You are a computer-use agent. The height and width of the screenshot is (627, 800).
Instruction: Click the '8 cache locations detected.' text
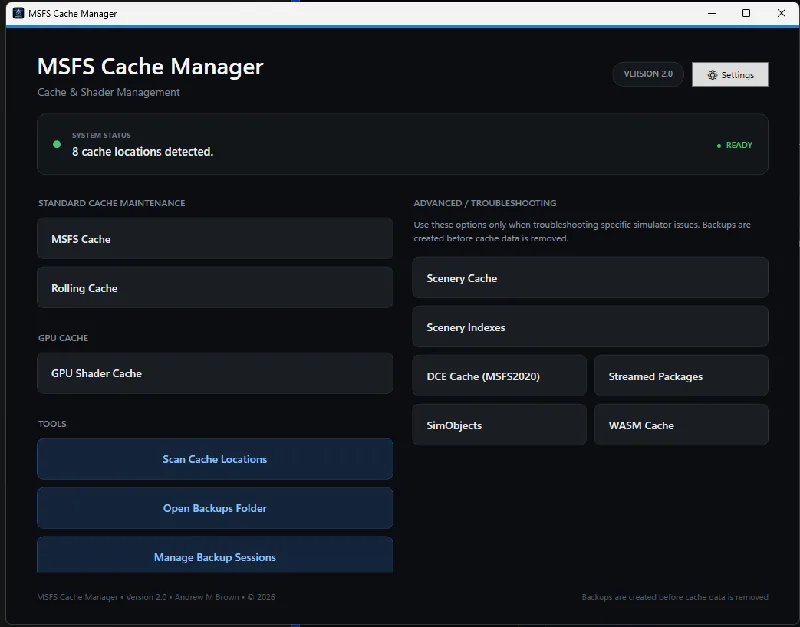142,152
